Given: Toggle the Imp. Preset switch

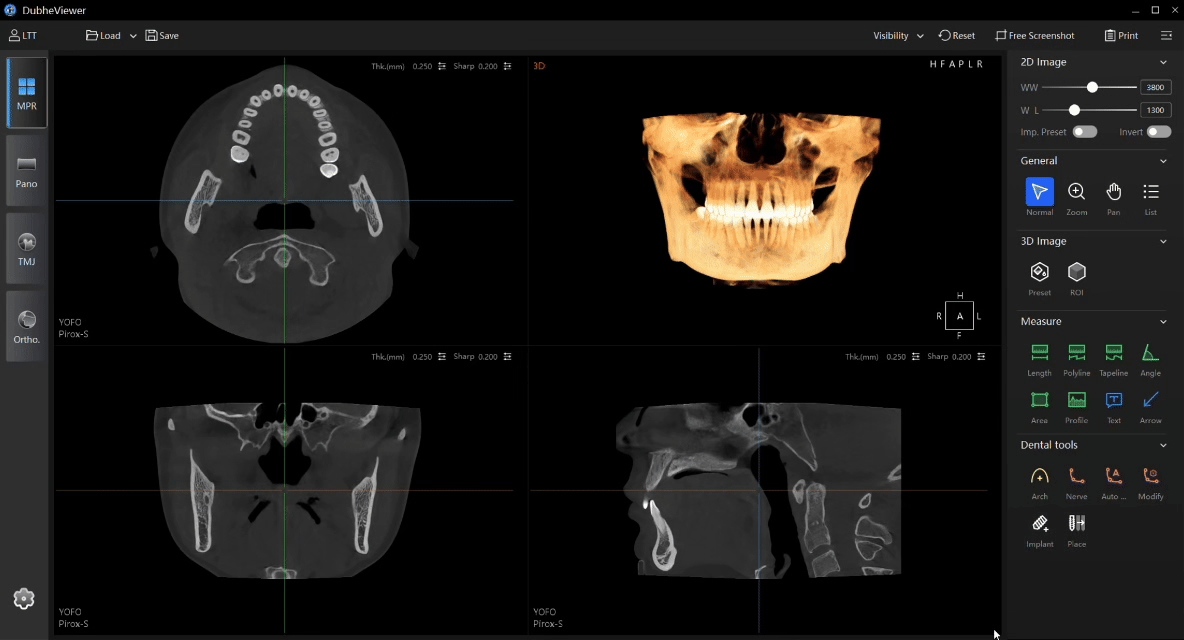Looking at the screenshot, I should coord(1084,132).
